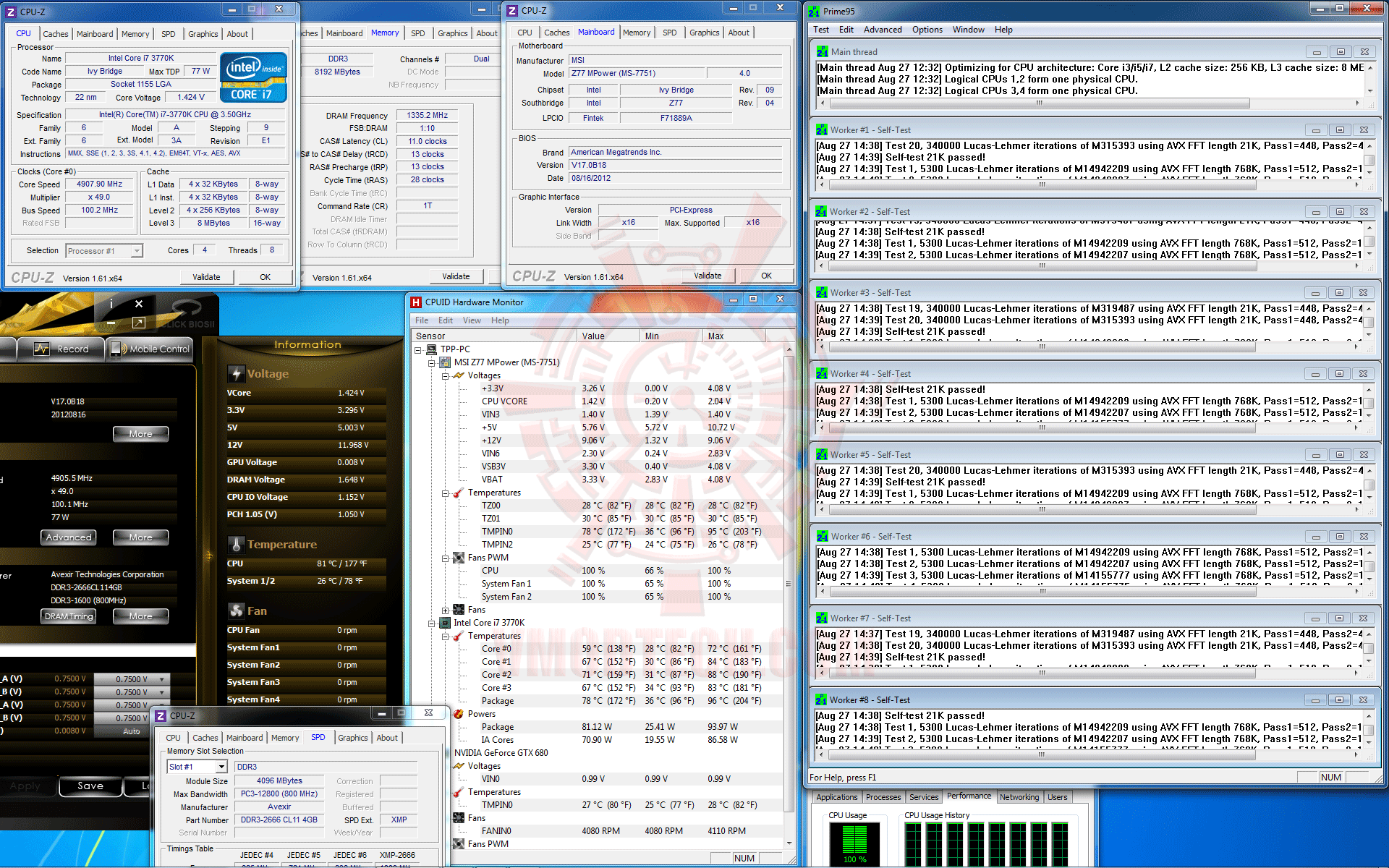Viewport: 1389px width, 868px height.
Task: Click the Information panel collapse arrow handle
Action: pyautogui.click(x=209, y=556)
